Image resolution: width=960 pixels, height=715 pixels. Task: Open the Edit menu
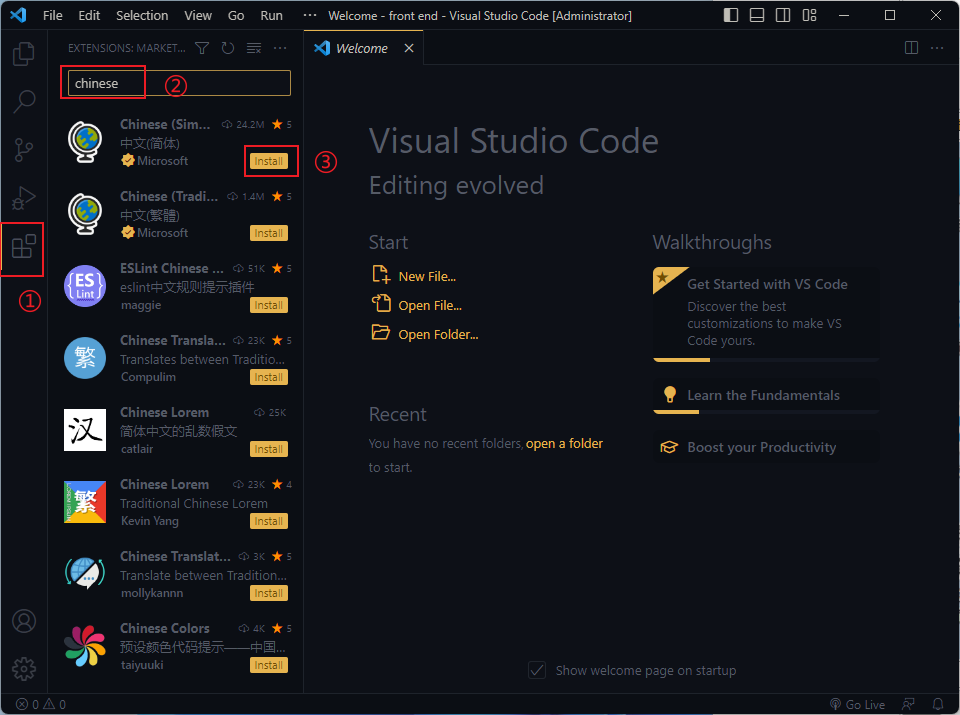89,16
